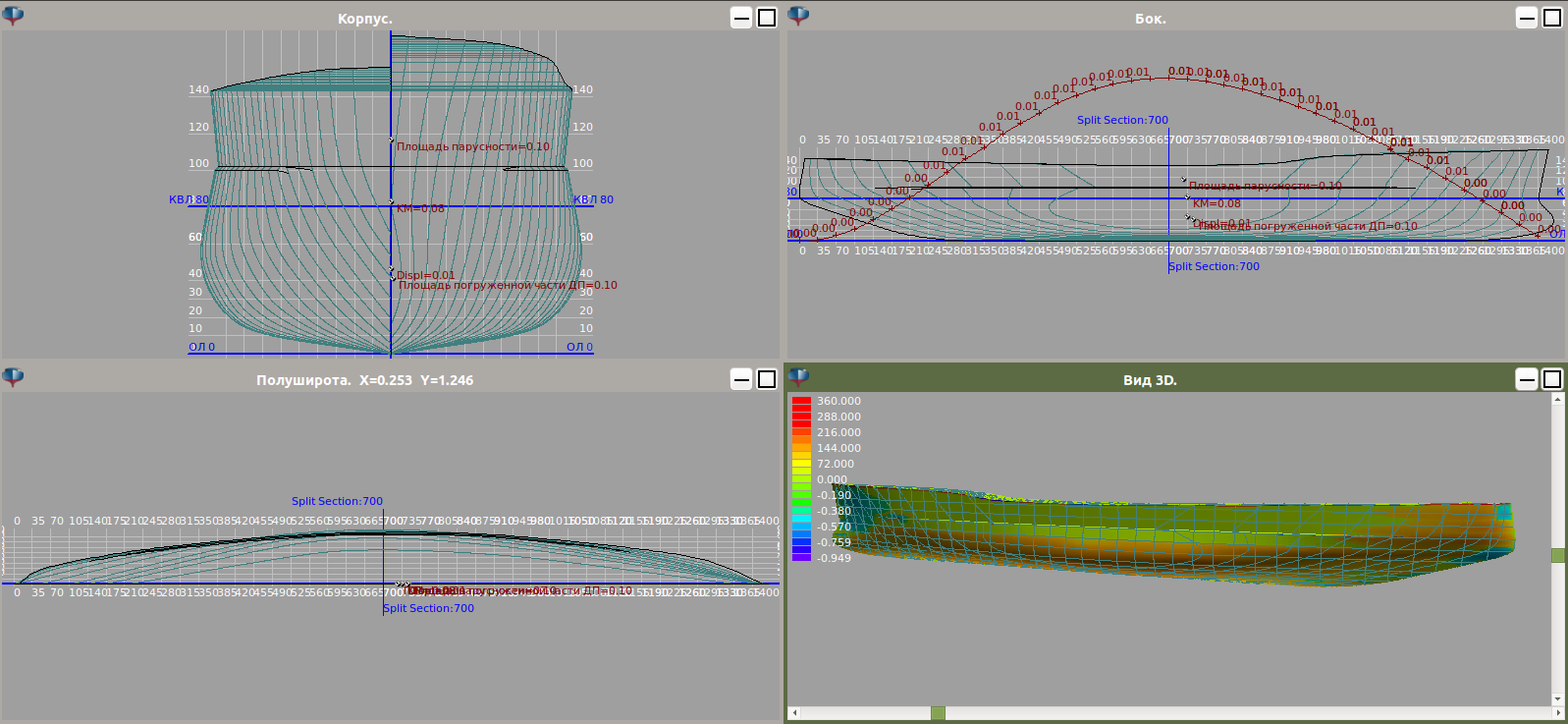Click the 0.000 legend value
Screen dimensions: 1568x724
[x=832, y=479]
